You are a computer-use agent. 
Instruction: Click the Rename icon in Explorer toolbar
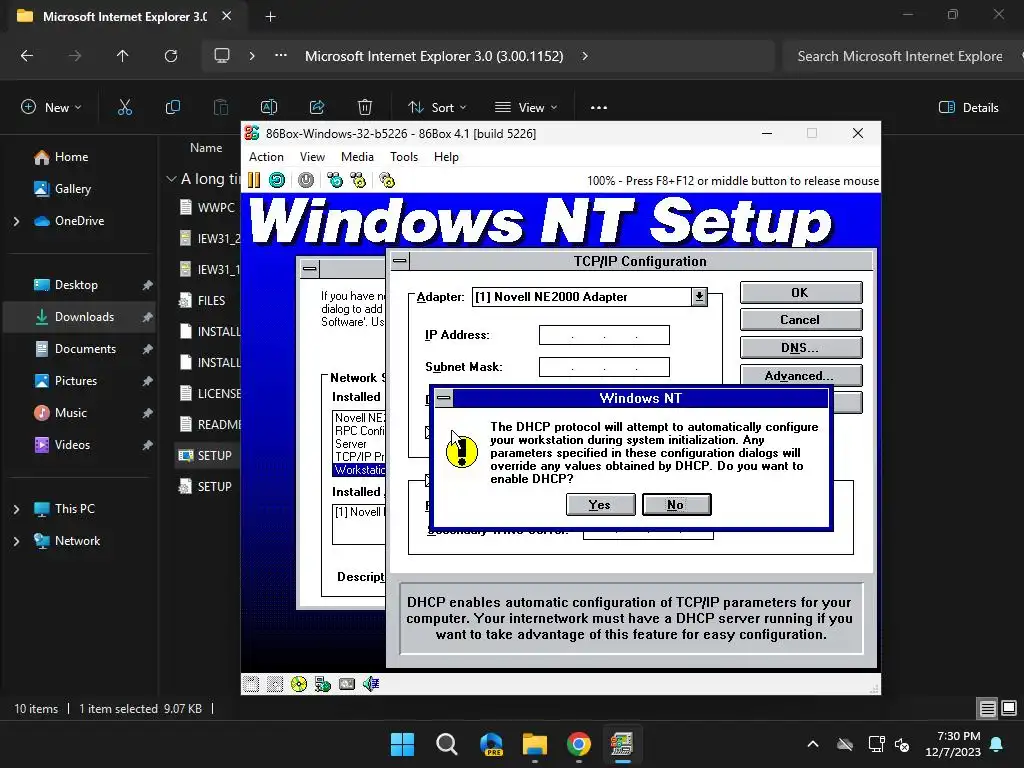(x=269, y=107)
